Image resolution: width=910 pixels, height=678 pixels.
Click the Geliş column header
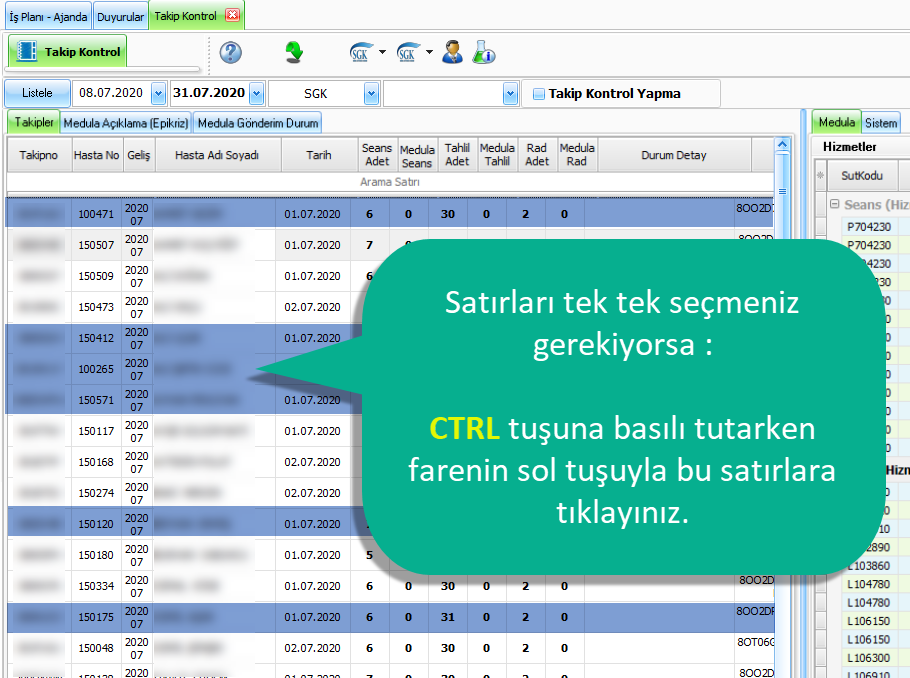pyautogui.click(x=139, y=155)
